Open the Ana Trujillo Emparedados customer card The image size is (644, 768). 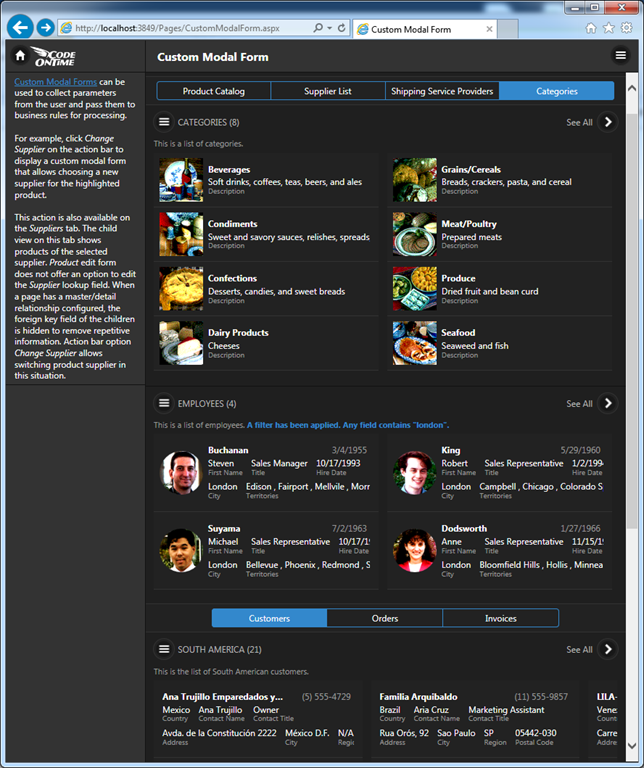click(x=258, y=719)
